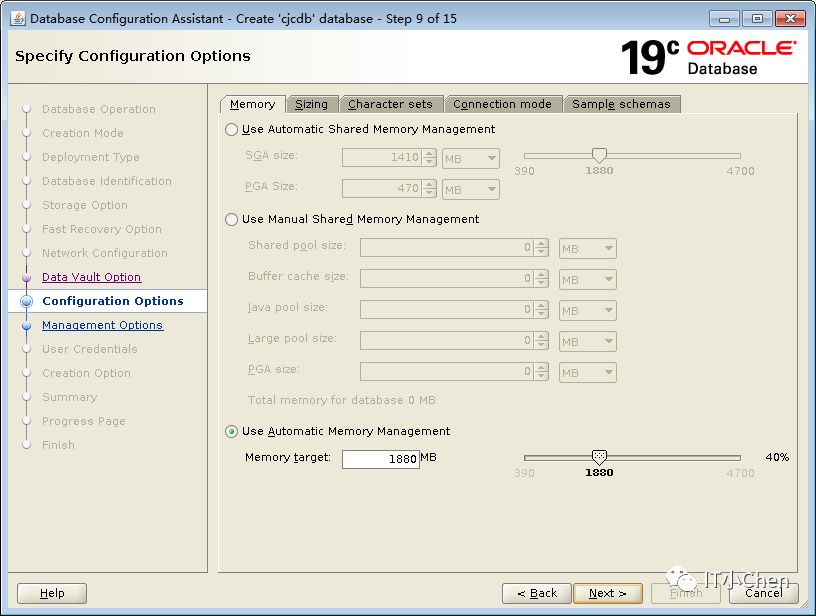Screen dimensions: 816x616
Task: Click the Memory target input field
Action: pos(381,459)
